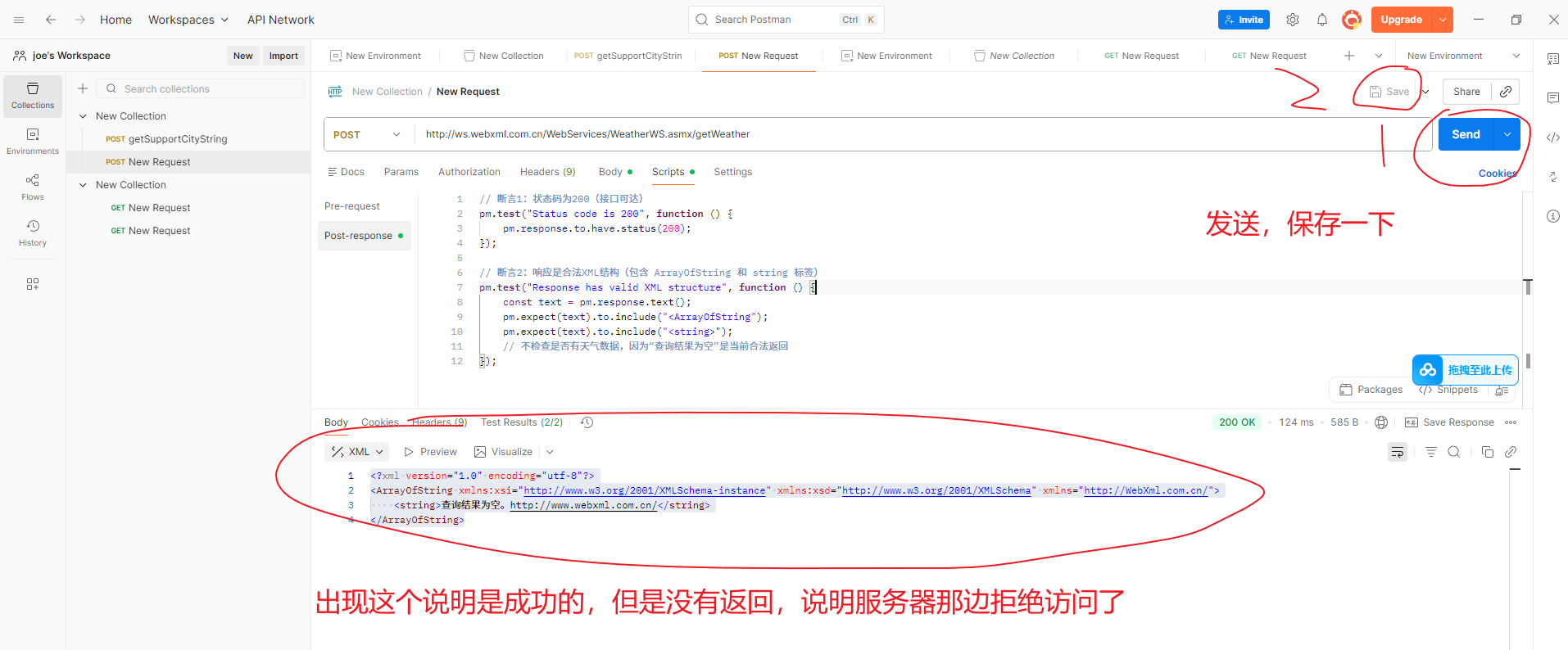Toggle word wrap in response body
1568x650 pixels.
[x=1398, y=452]
